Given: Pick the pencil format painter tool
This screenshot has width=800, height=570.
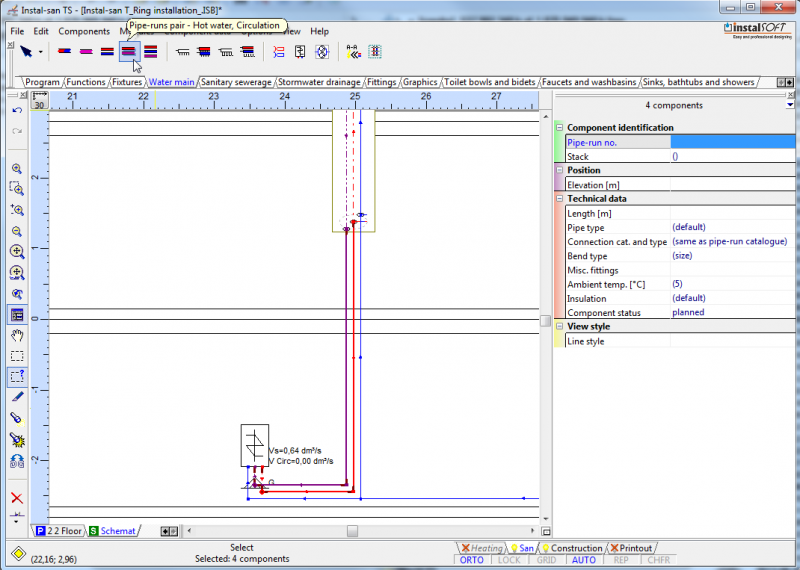Looking at the screenshot, I should pos(17,397).
